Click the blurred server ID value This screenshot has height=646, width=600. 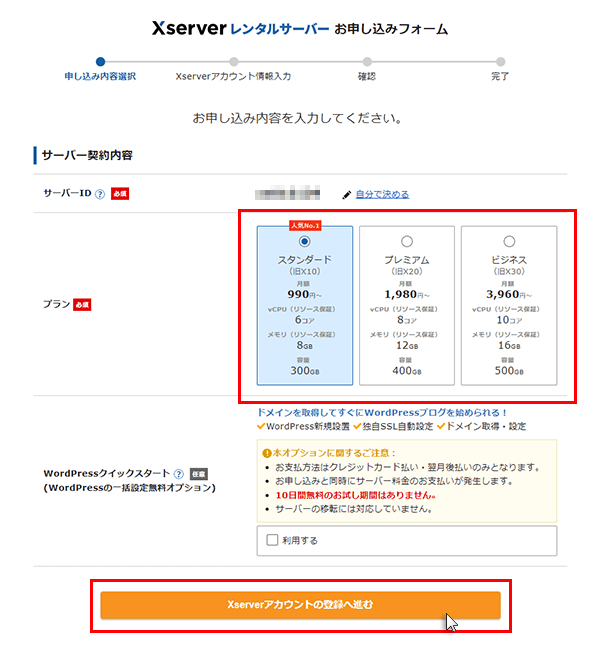(287, 194)
